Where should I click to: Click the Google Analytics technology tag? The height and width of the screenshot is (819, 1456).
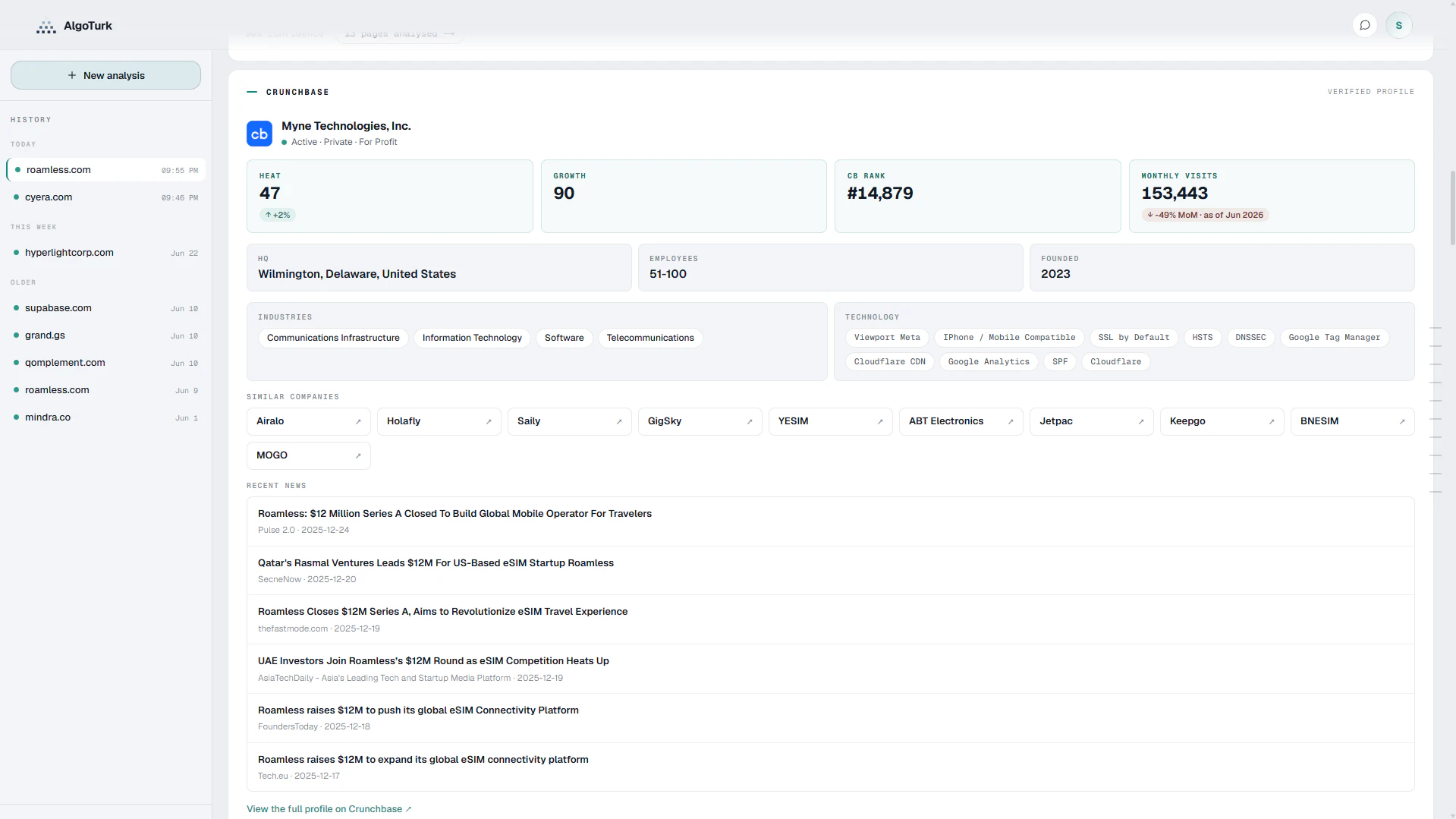(x=989, y=362)
